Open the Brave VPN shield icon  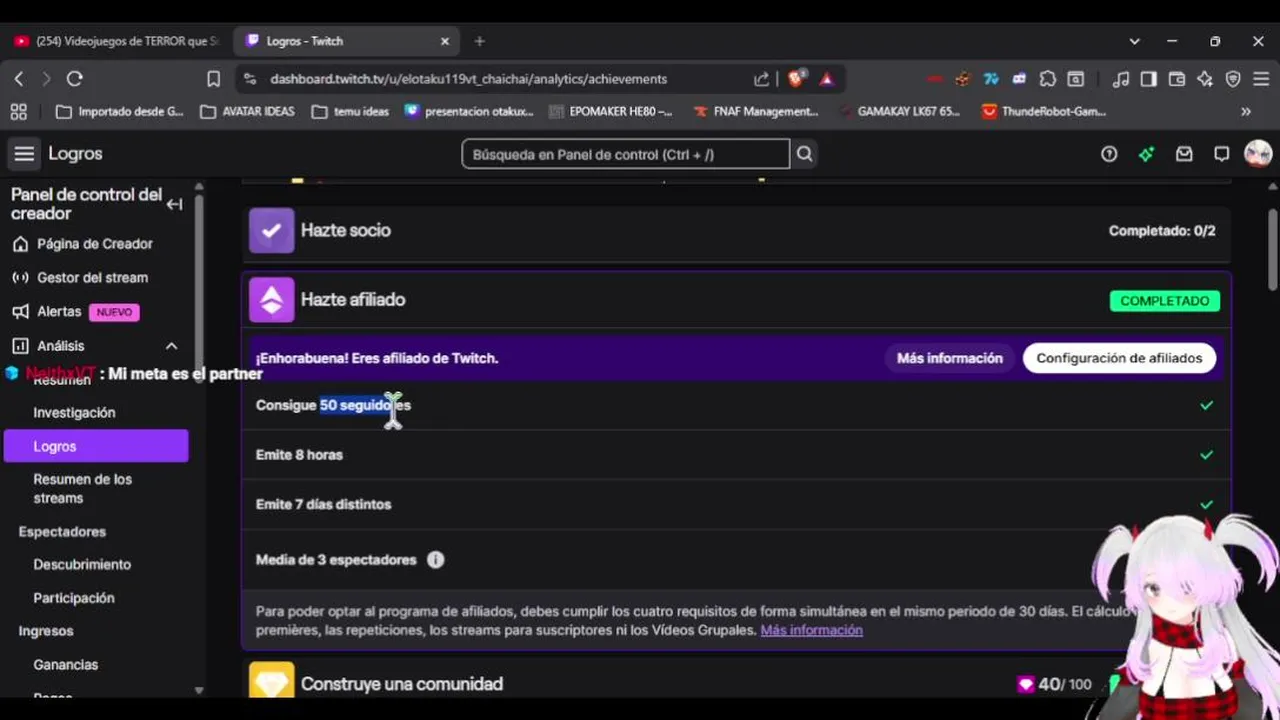coord(1233,79)
